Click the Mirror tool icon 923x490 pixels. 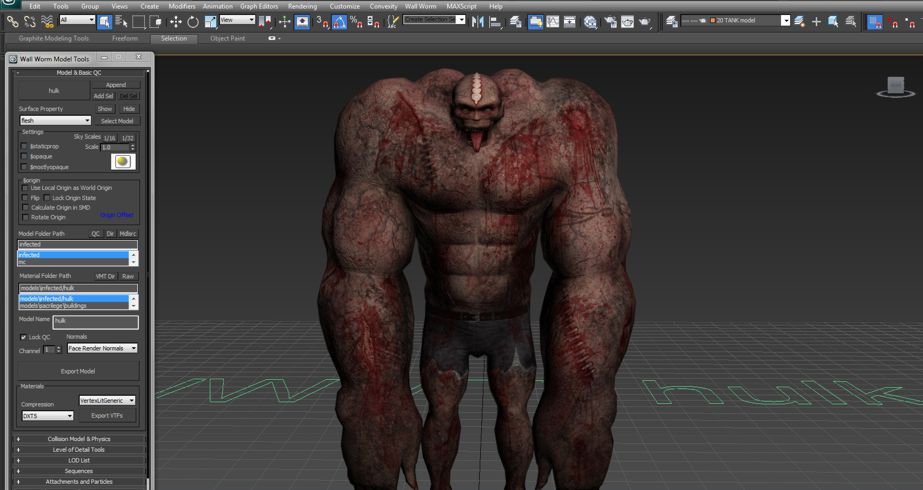coord(477,22)
